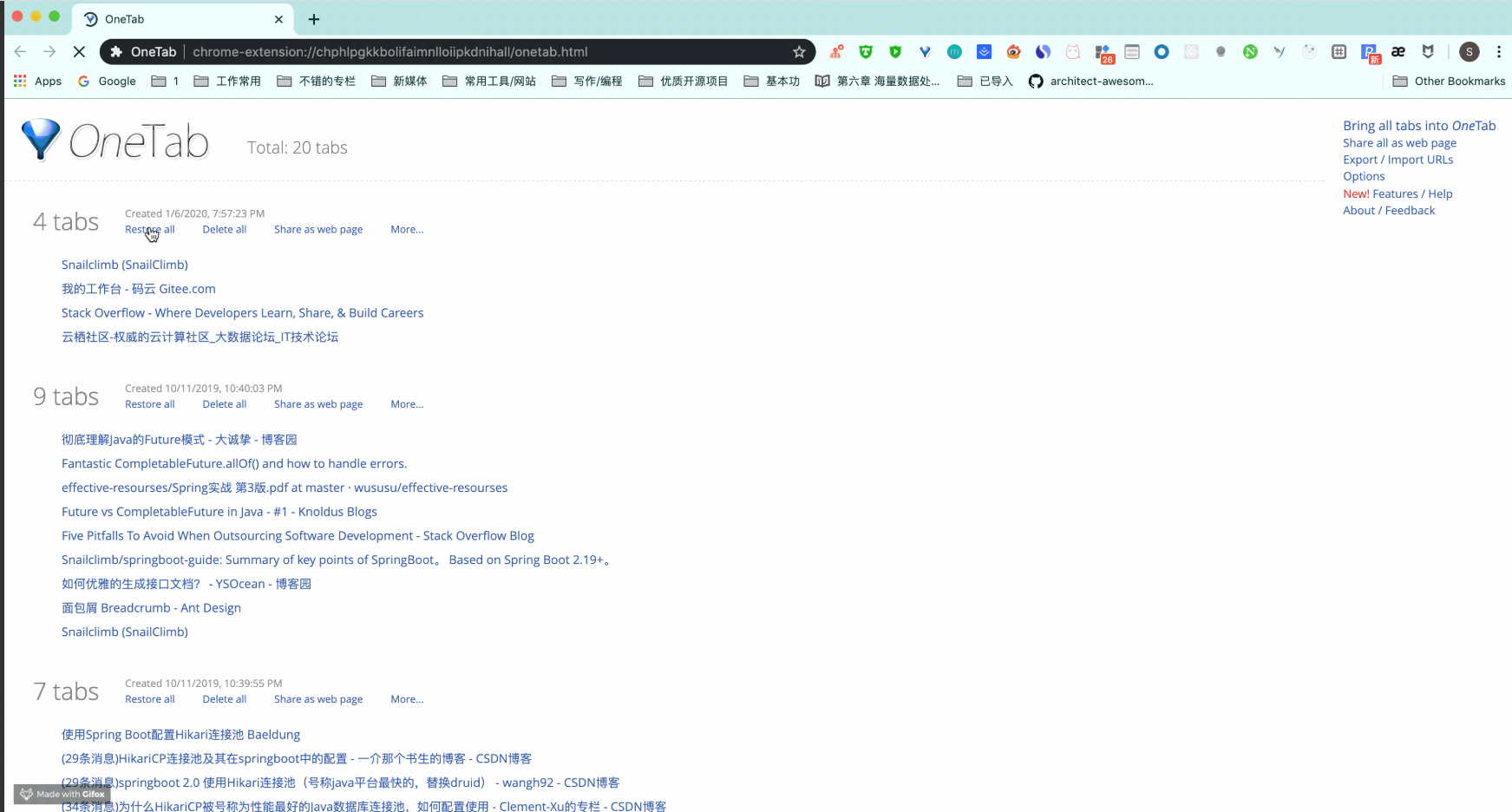The width and height of the screenshot is (1512, 812).
Task: Click the teal circle m extension
Action: point(954,52)
